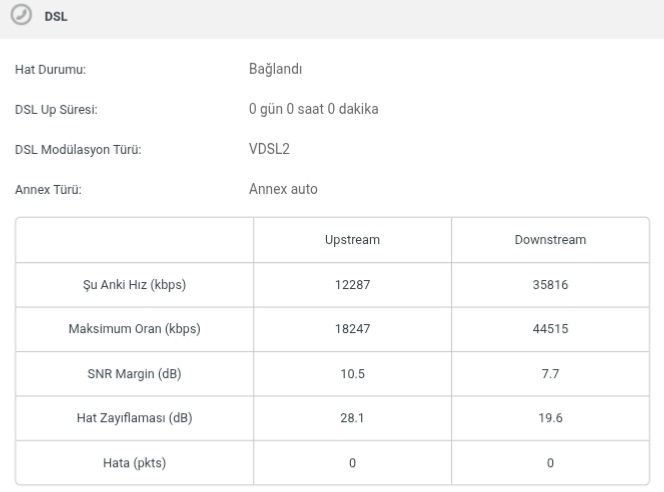
Task: Click downstream maximum rate 44515
Action: 550,330
